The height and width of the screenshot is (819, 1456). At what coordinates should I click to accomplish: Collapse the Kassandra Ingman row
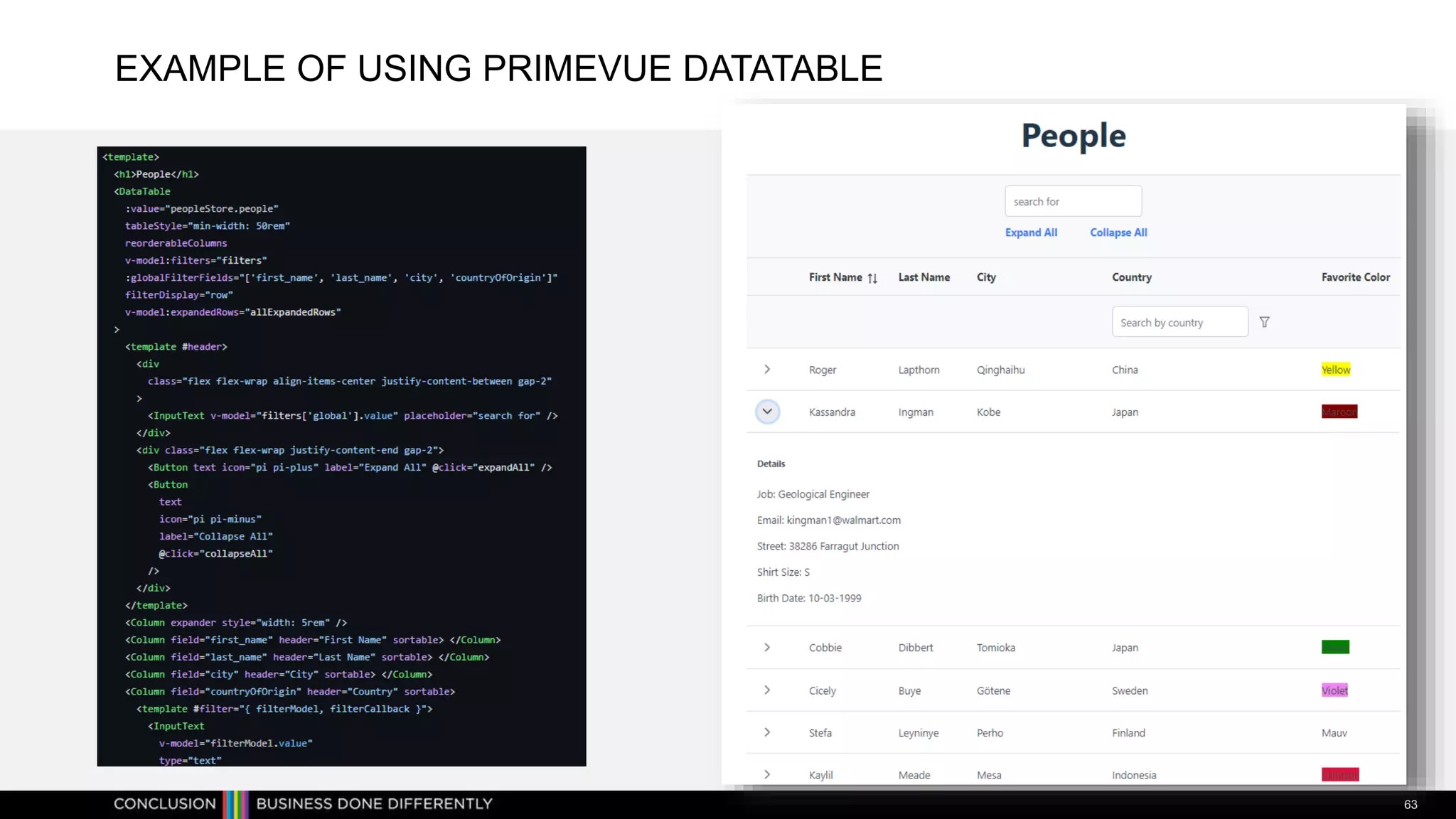pos(767,412)
